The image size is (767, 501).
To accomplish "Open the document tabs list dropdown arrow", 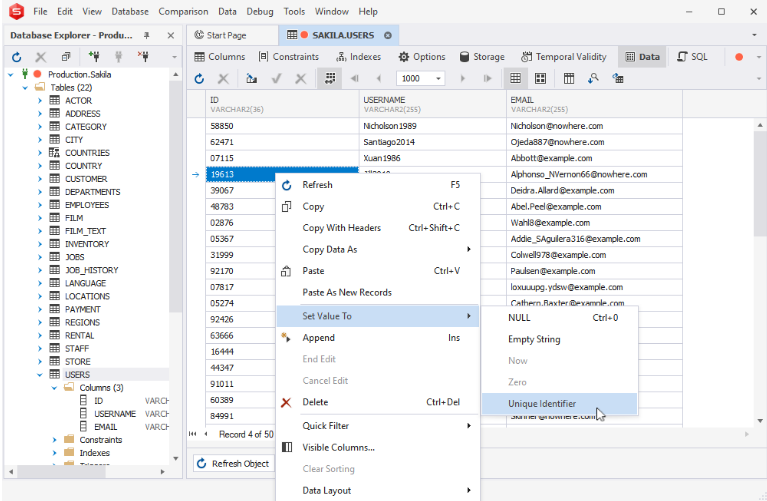I will (754, 35).
